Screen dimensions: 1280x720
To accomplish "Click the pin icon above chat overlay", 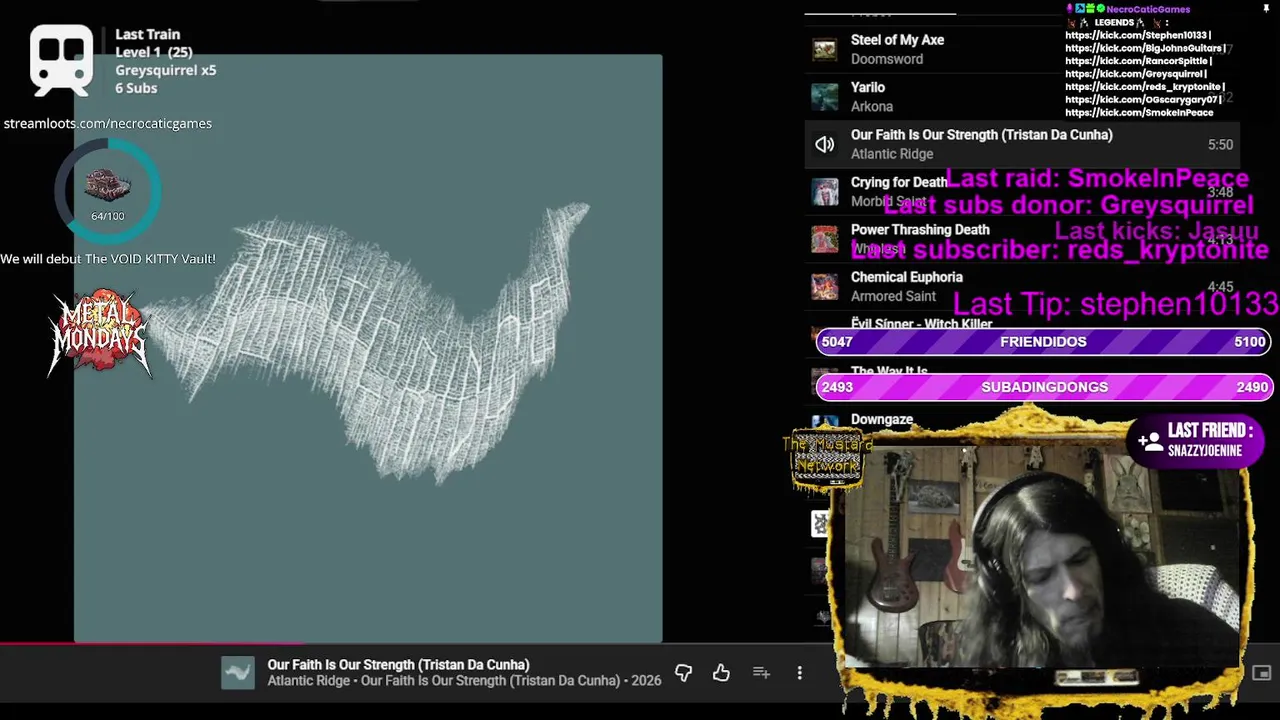I will [1266, 9].
